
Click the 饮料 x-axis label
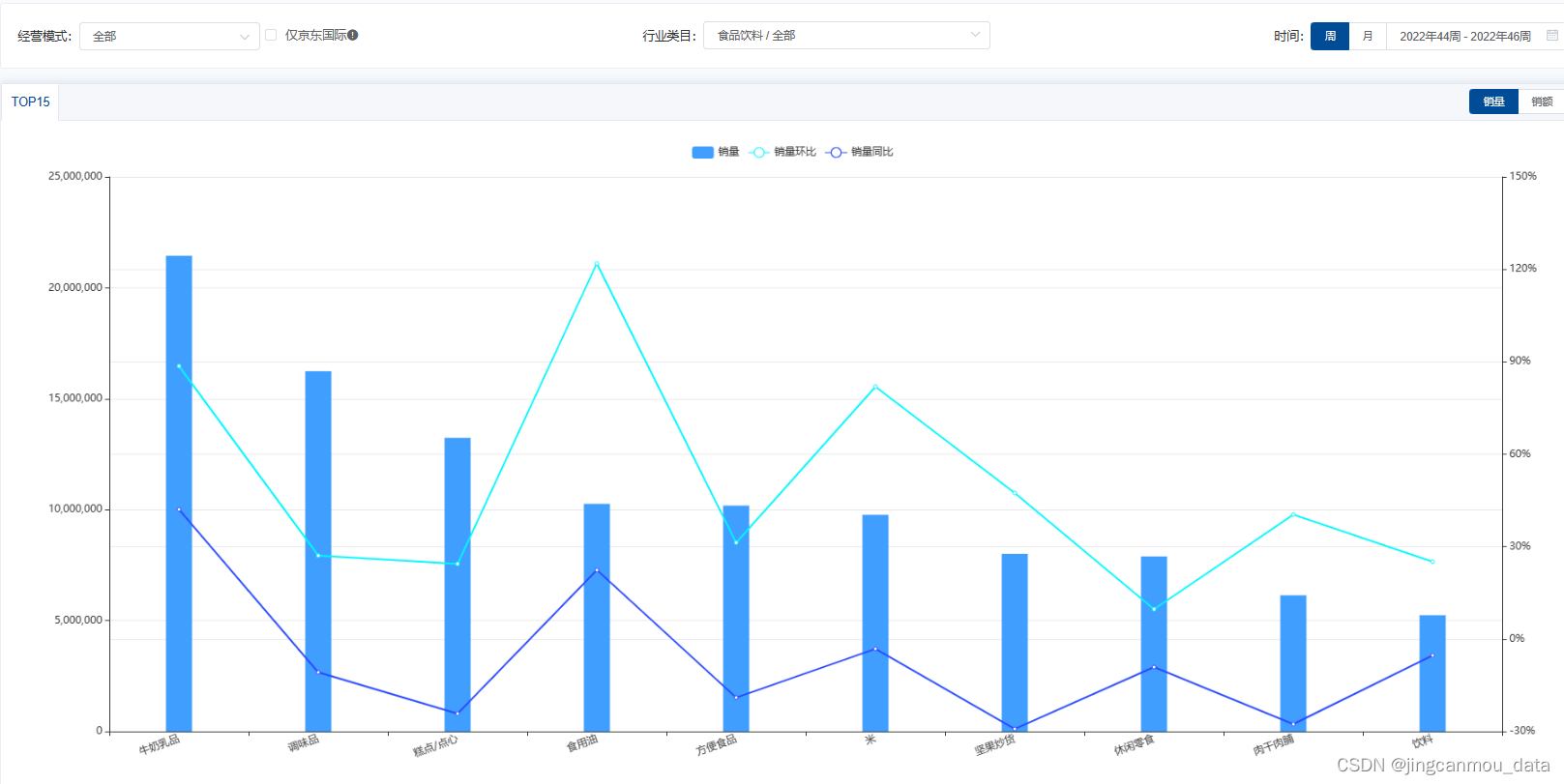1423,742
